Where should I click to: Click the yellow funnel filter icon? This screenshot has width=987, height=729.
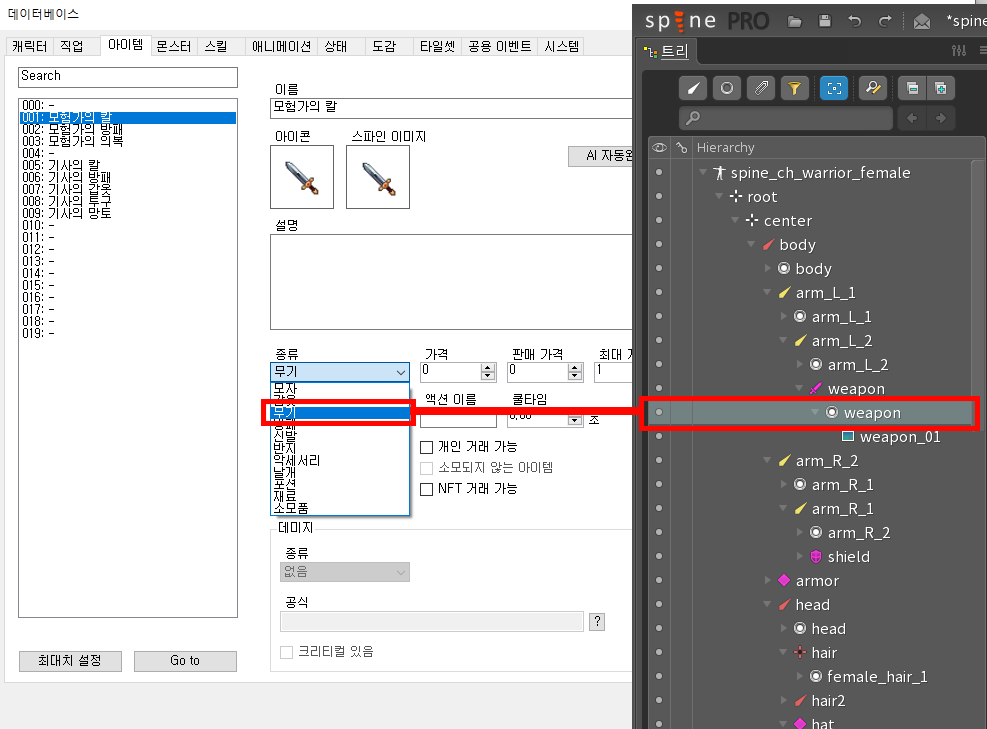tap(794, 88)
